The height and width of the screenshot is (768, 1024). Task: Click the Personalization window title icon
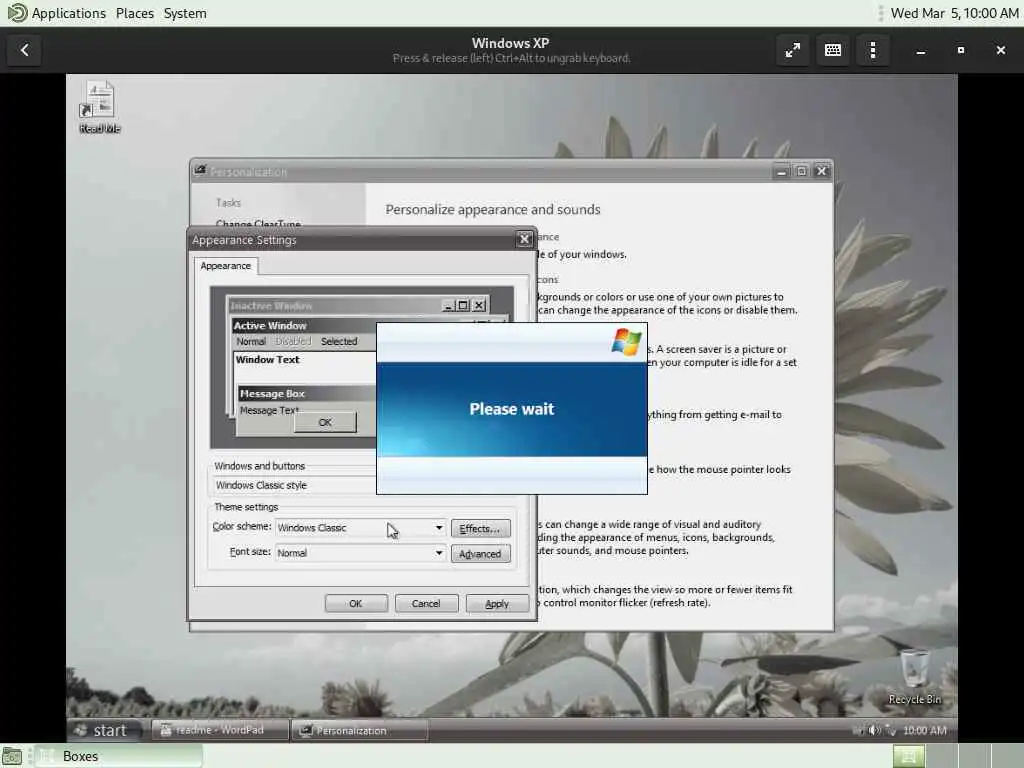pos(200,171)
